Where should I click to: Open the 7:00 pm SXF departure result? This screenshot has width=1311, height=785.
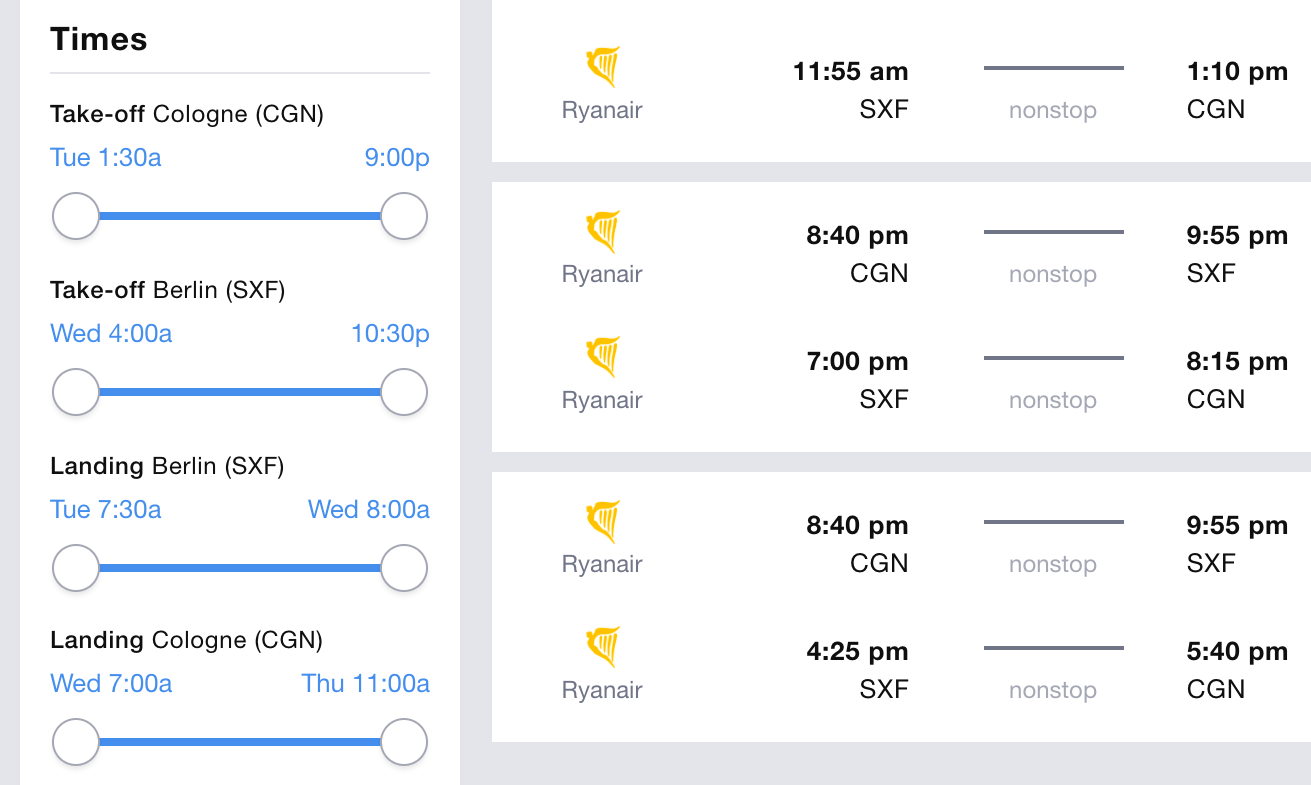click(901, 379)
